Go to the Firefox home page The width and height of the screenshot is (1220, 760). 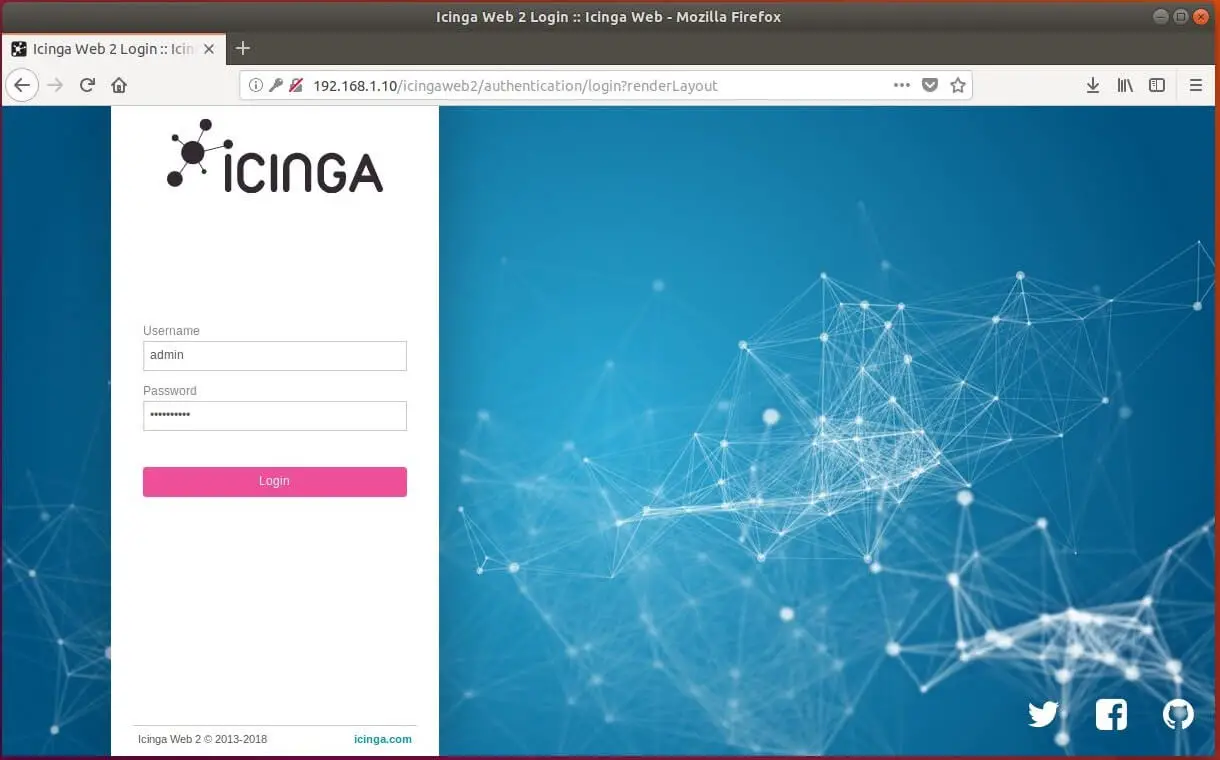click(x=119, y=85)
